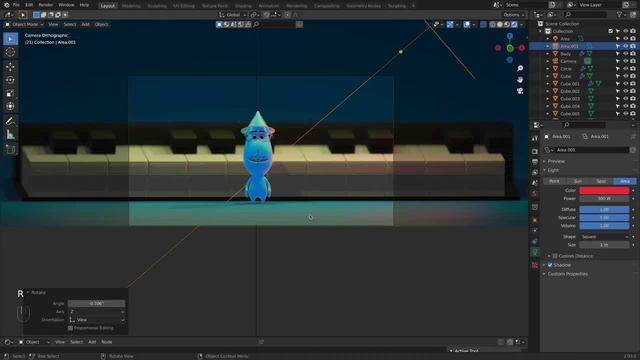Select the Select Box tool
Image resolution: width=640 pixels, height=360 pixels.
tap(10, 39)
